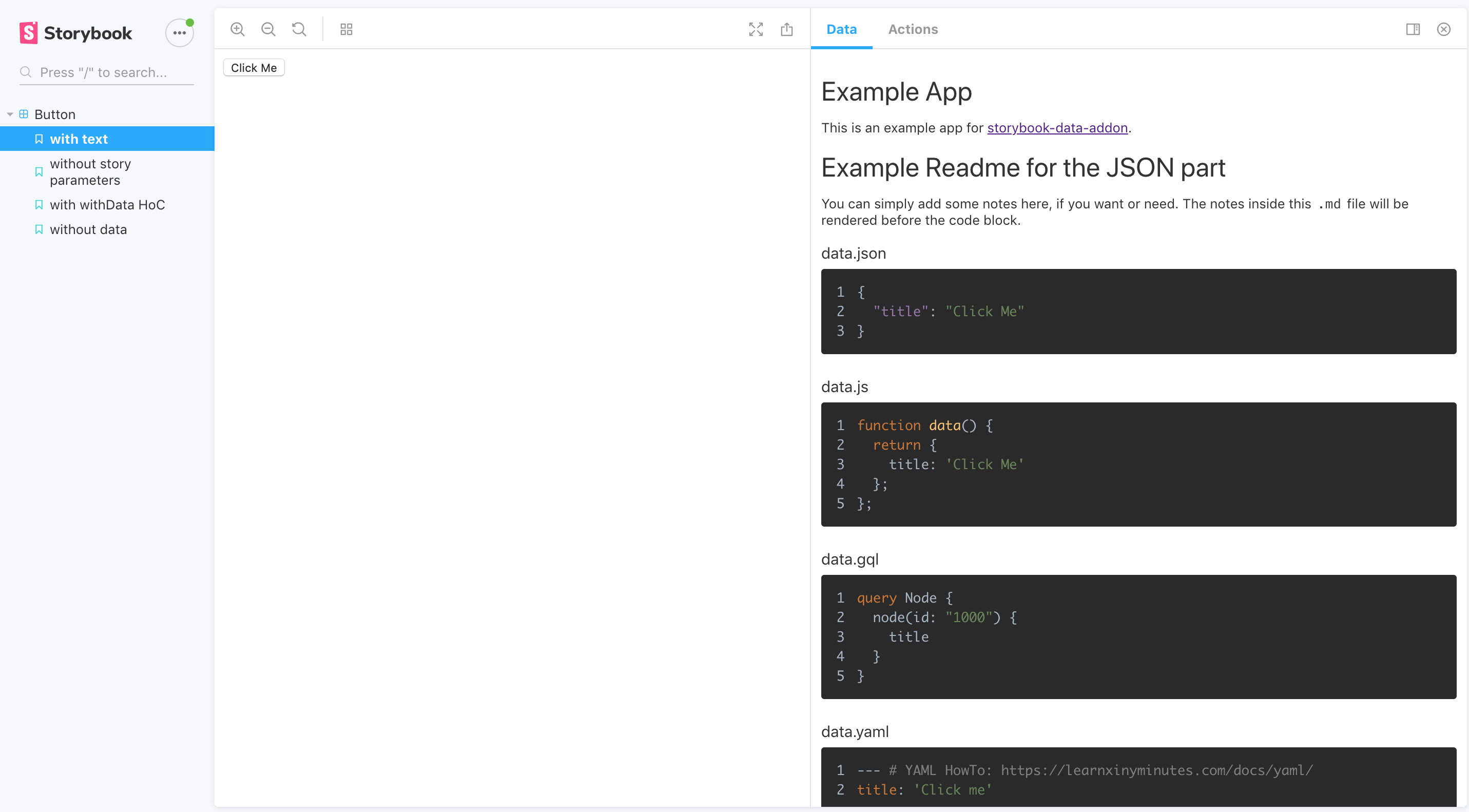This screenshot has height=812, width=1469.
Task: Hide the addons panel
Action: click(1443, 29)
